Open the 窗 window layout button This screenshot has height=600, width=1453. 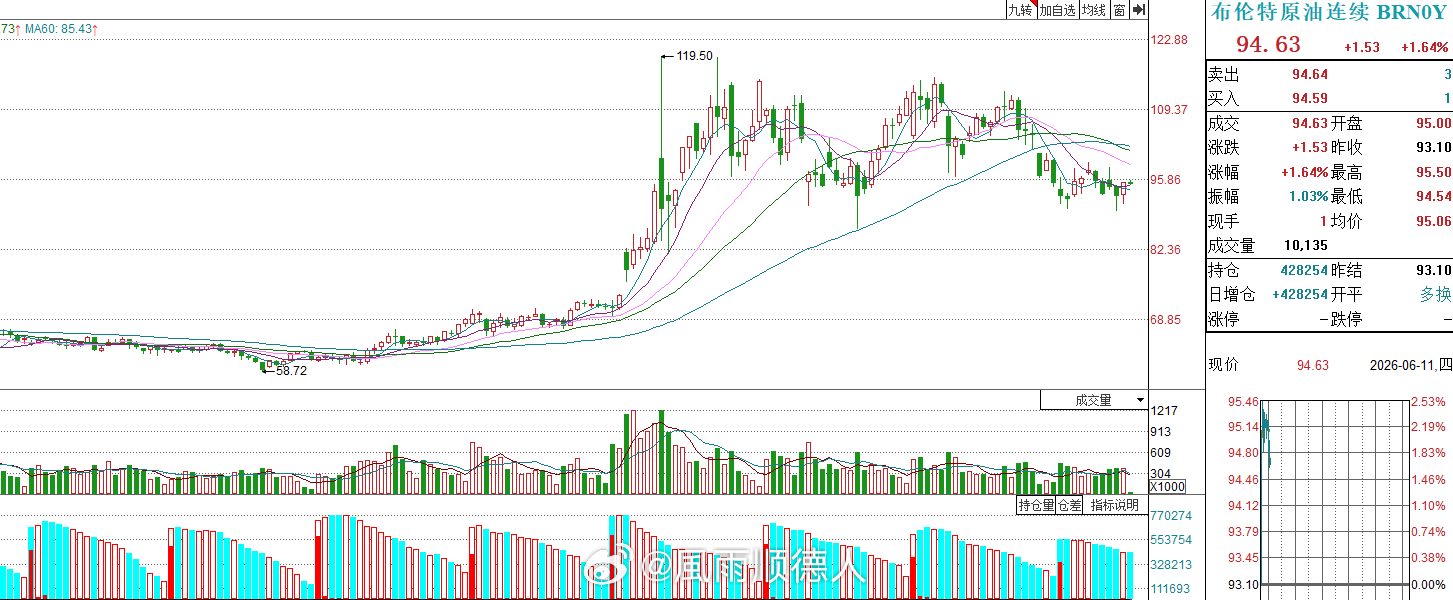tap(1119, 10)
